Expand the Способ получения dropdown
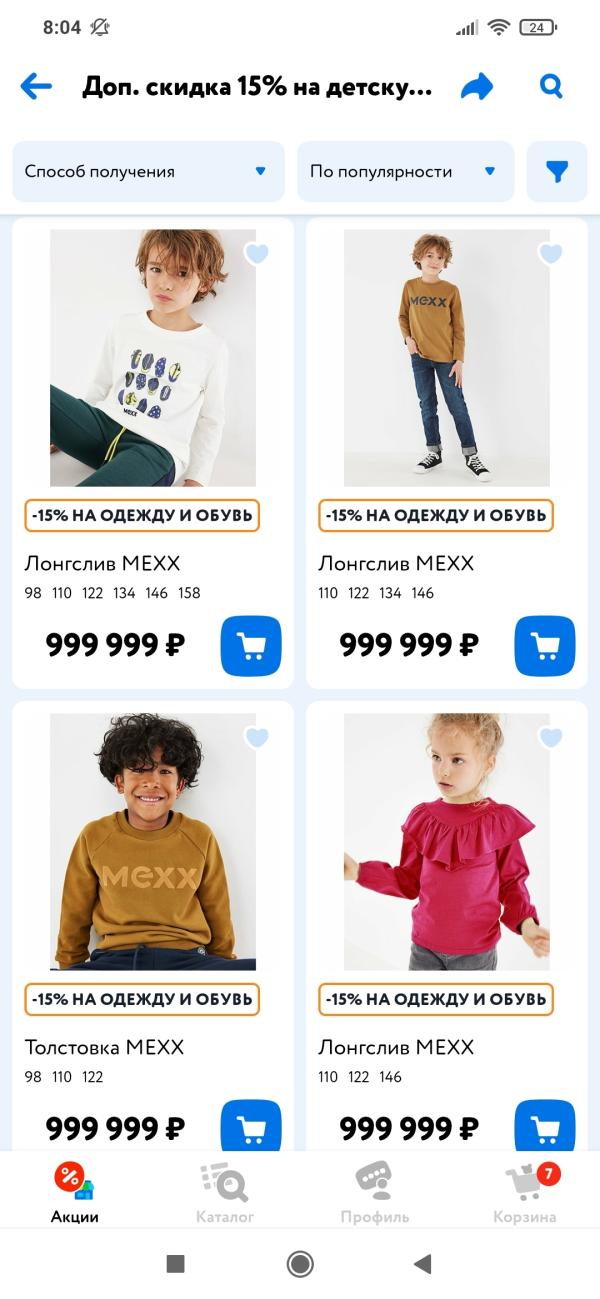The height and width of the screenshot is (1299, 600). point(148,172)
